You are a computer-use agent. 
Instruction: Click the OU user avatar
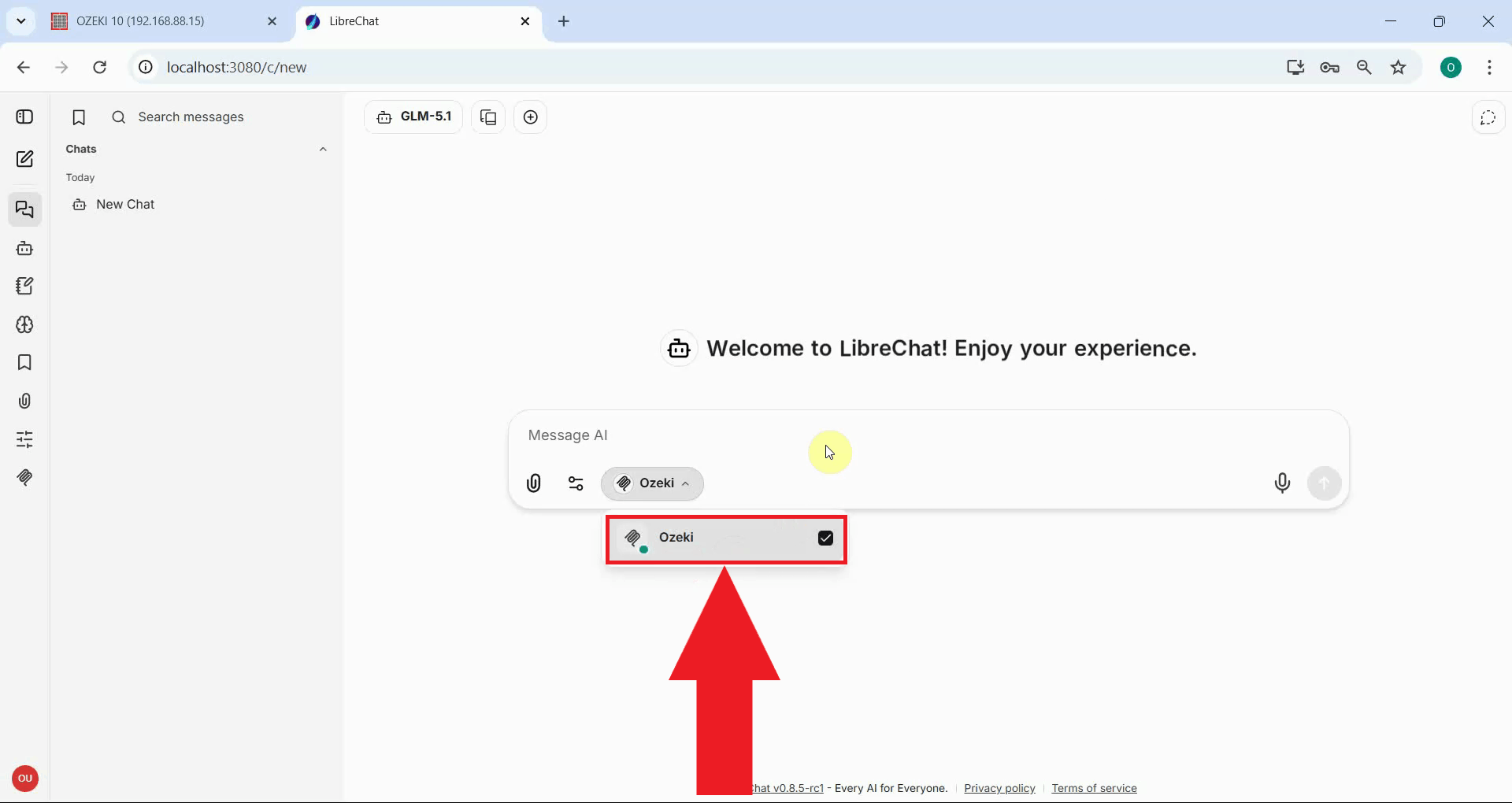point(25,779)
